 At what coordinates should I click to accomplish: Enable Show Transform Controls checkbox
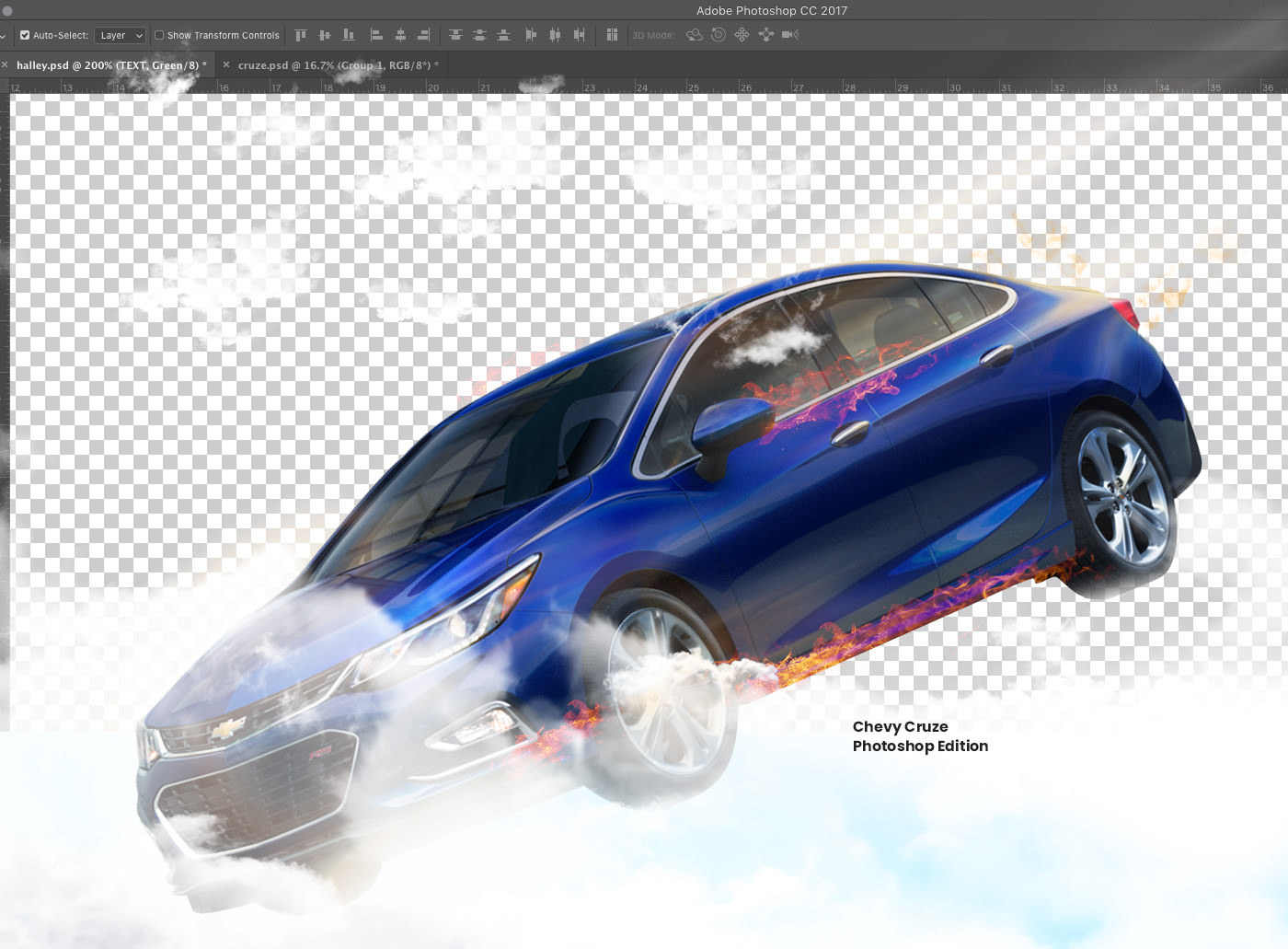click(159, 35)
